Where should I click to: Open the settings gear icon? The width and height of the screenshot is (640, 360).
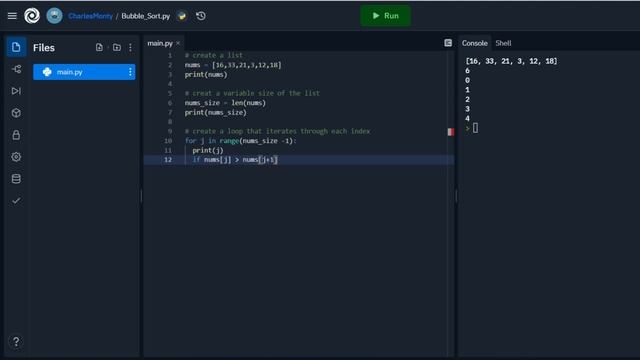(16, 157)
